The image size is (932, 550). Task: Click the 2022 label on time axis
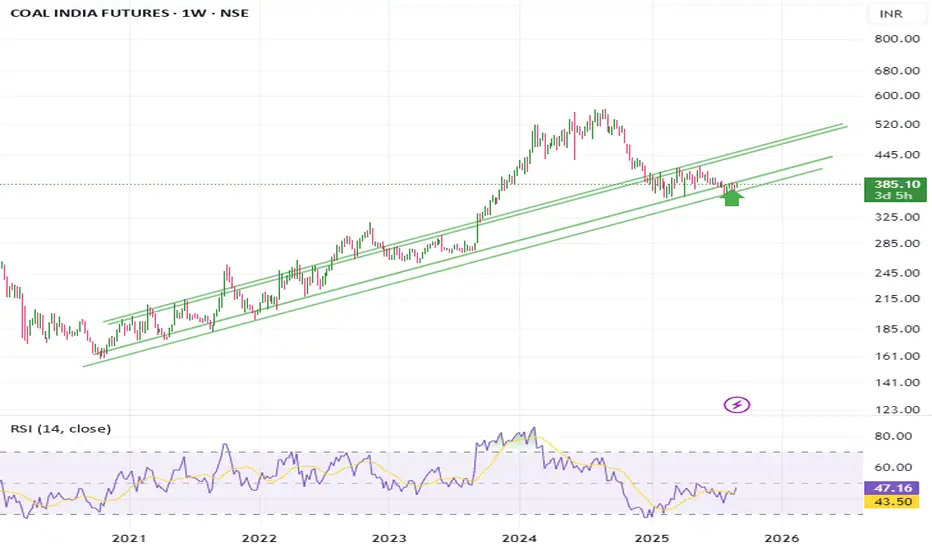(x=259, y=538)
